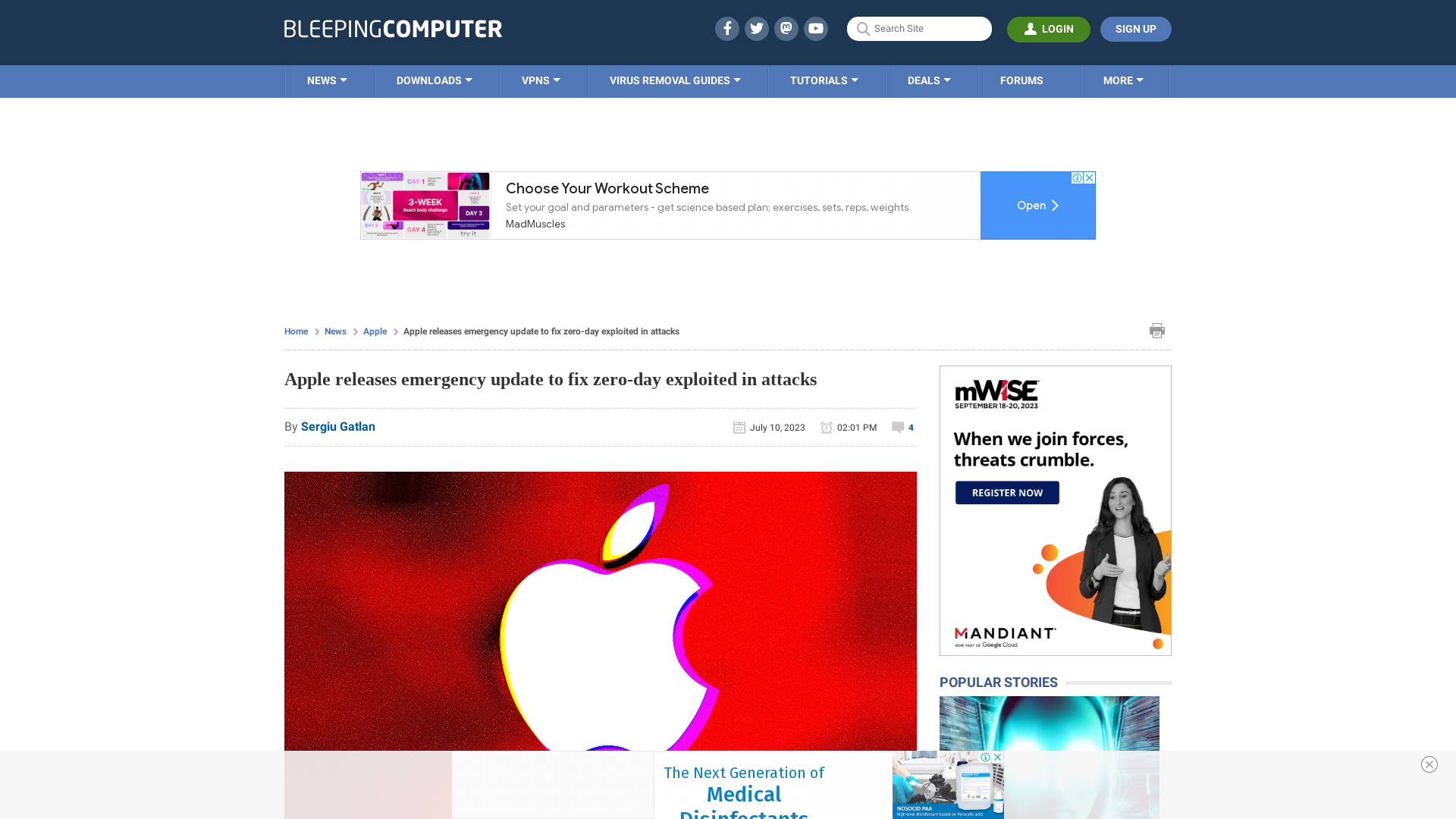Click the author link Sergiu Gatlan

click(338, 426)
